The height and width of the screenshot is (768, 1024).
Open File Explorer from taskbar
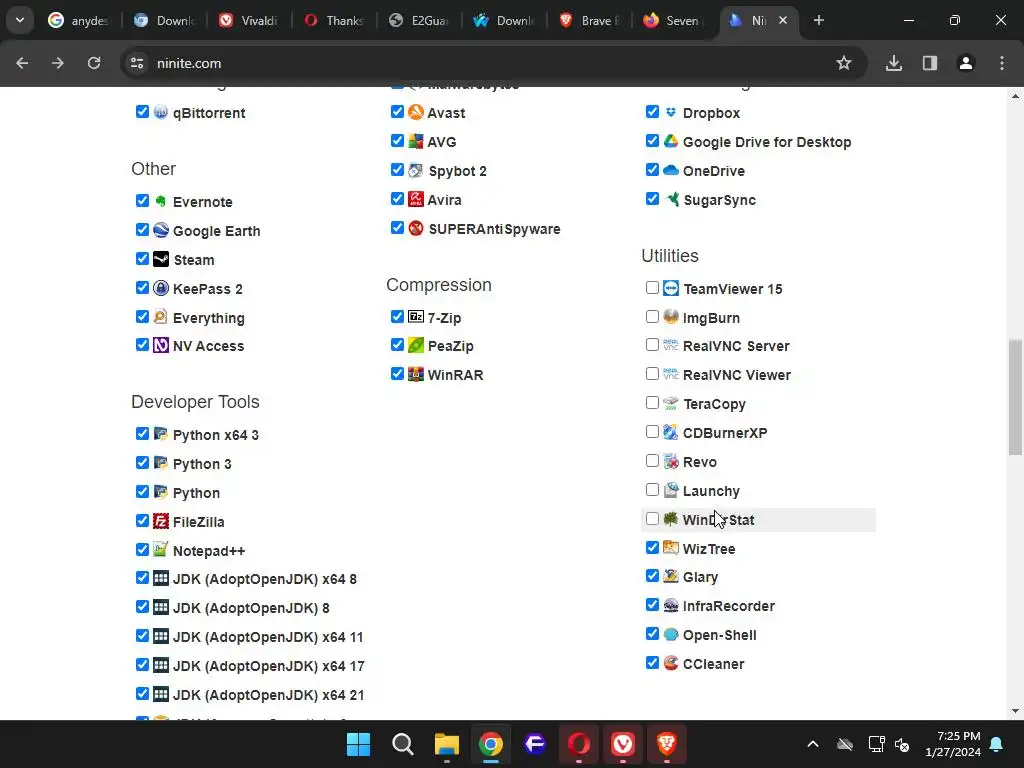447,744
